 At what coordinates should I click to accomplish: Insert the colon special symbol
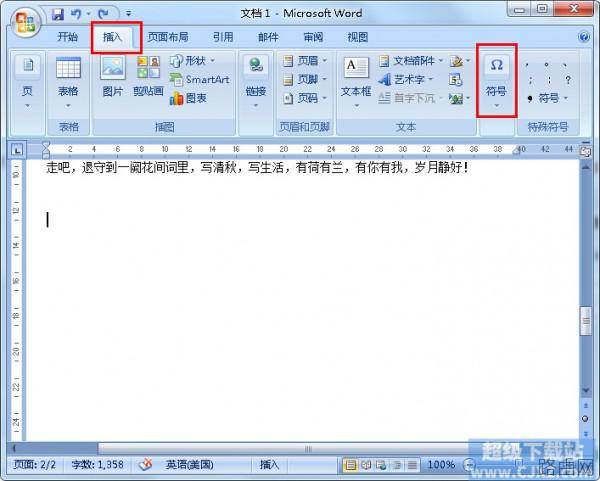(x=549, y=80)
